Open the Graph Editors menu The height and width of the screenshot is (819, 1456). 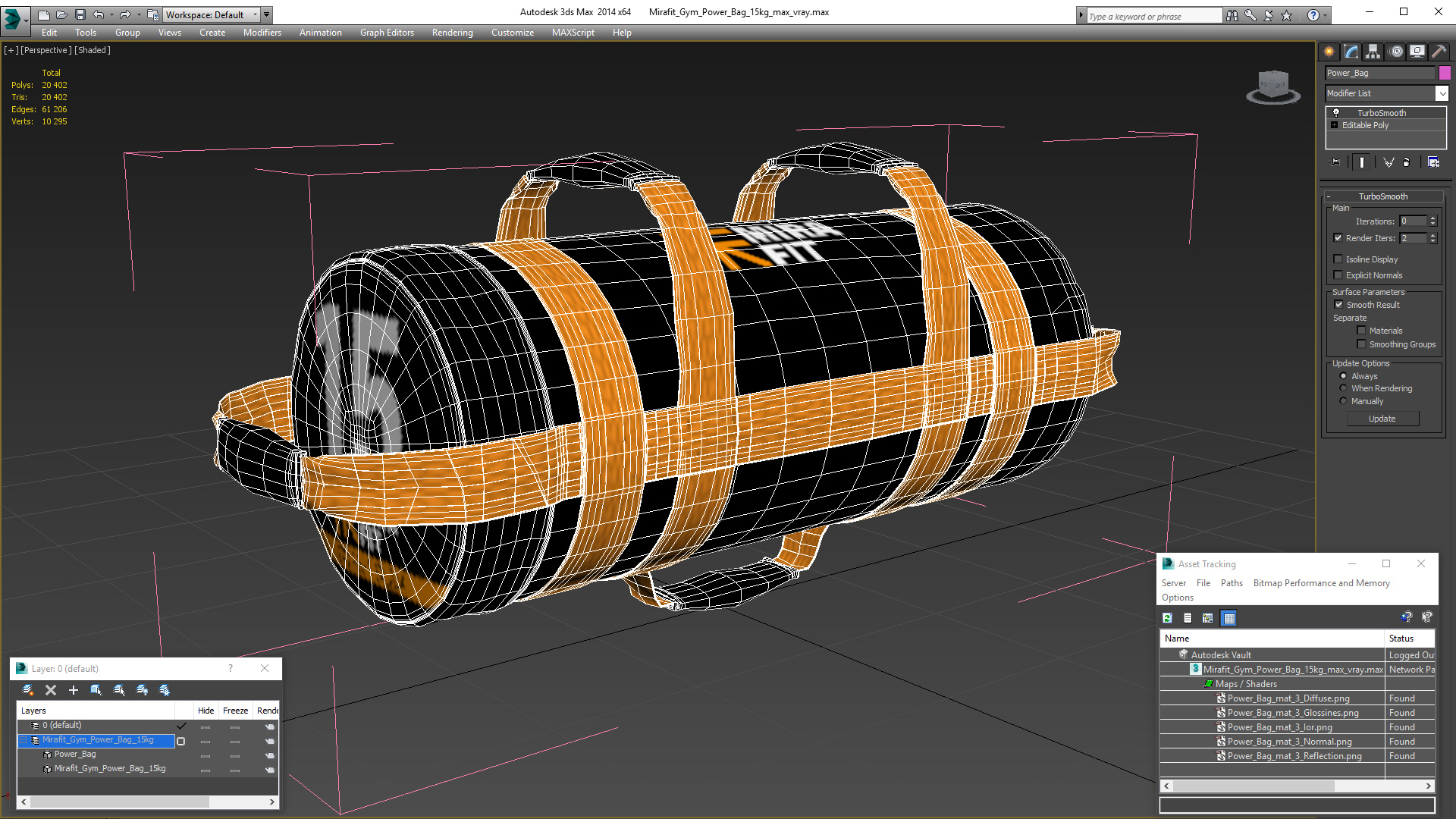click(387, 33)
